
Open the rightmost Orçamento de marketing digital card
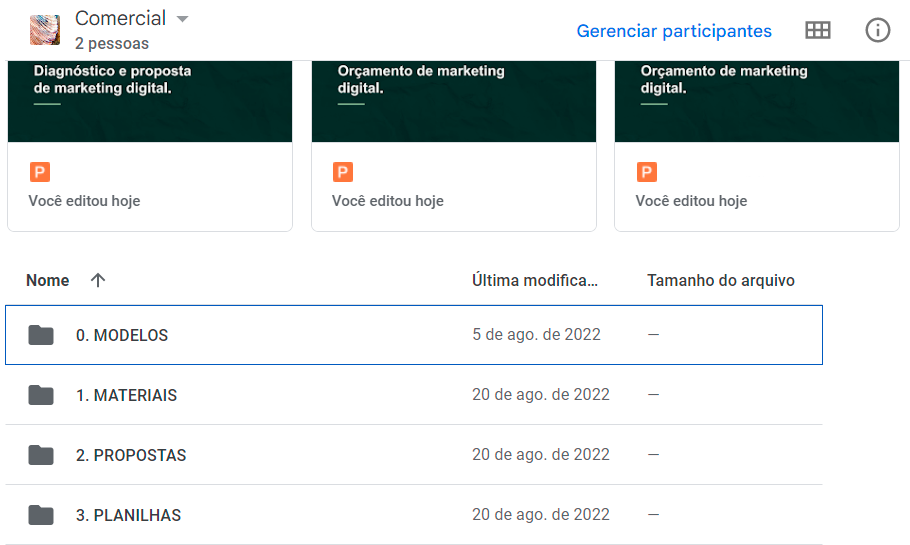[x=757, y=146]
